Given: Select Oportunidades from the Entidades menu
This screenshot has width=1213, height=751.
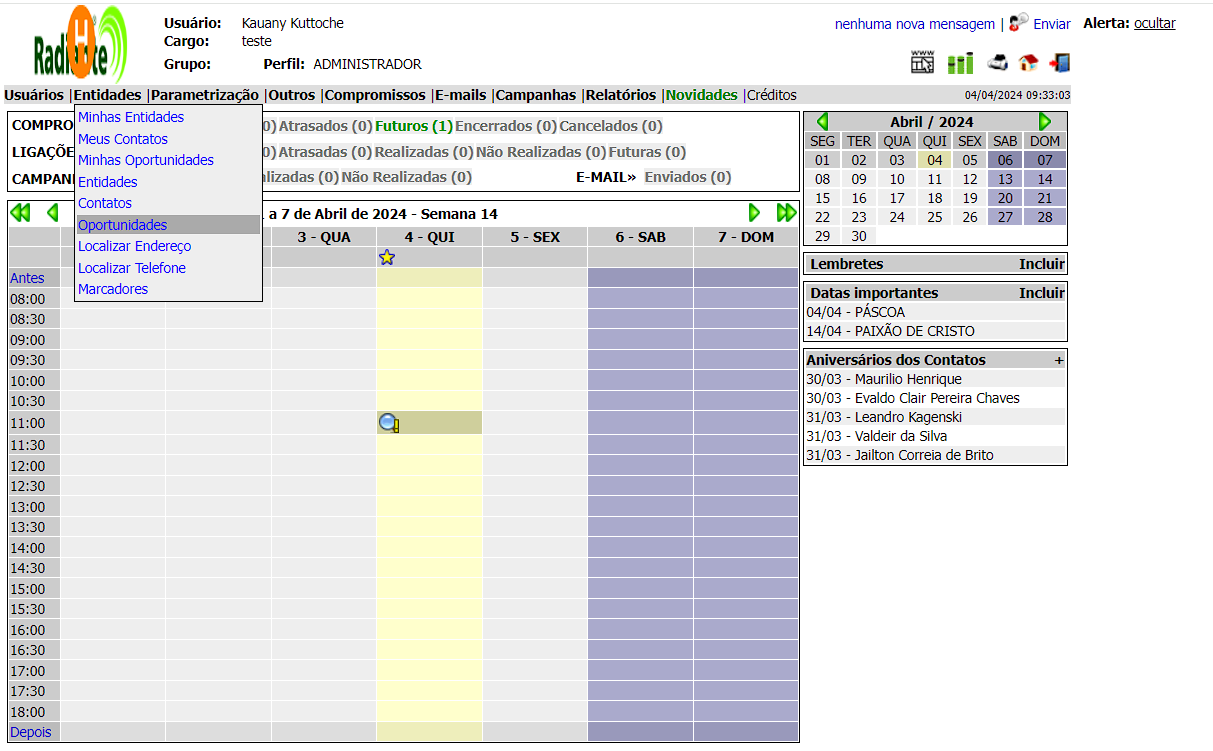Looking at the screenshot, I should click(123, 225).
